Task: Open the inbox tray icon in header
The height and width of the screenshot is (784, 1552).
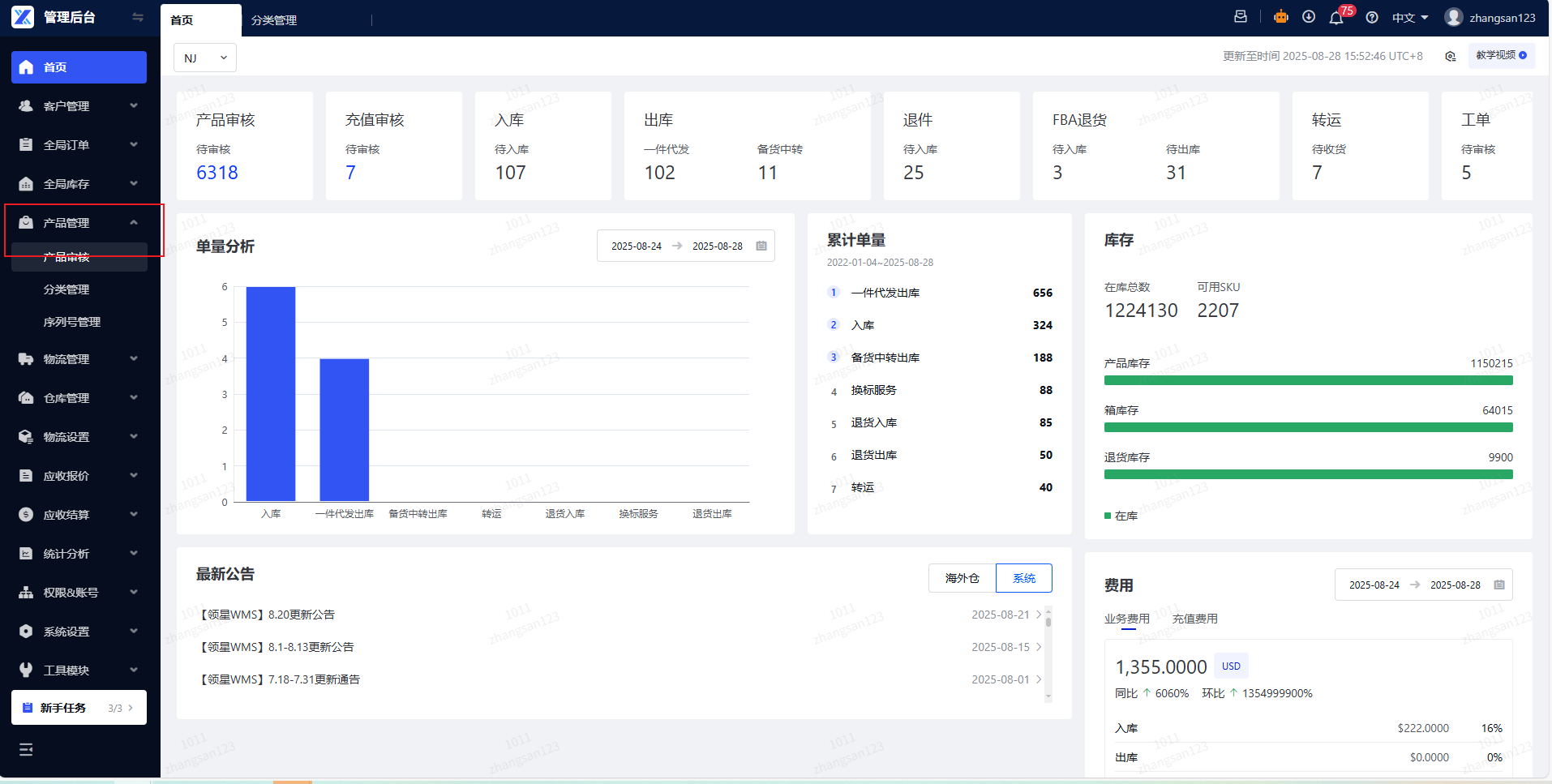Action: click(x=1241, y=17)
